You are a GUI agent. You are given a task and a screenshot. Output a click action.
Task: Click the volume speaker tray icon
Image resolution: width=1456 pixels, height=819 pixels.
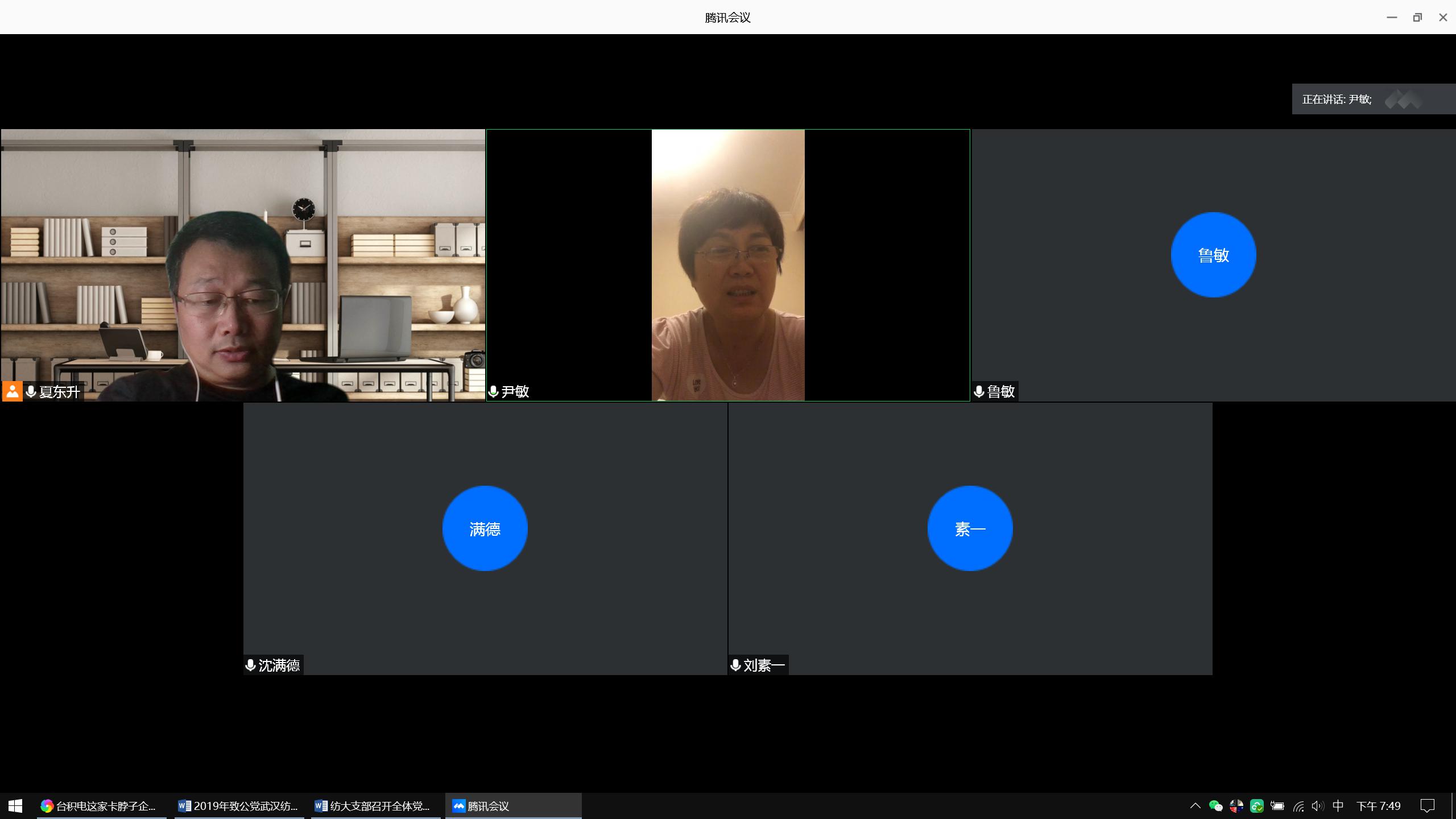[x=1317, y=806]
